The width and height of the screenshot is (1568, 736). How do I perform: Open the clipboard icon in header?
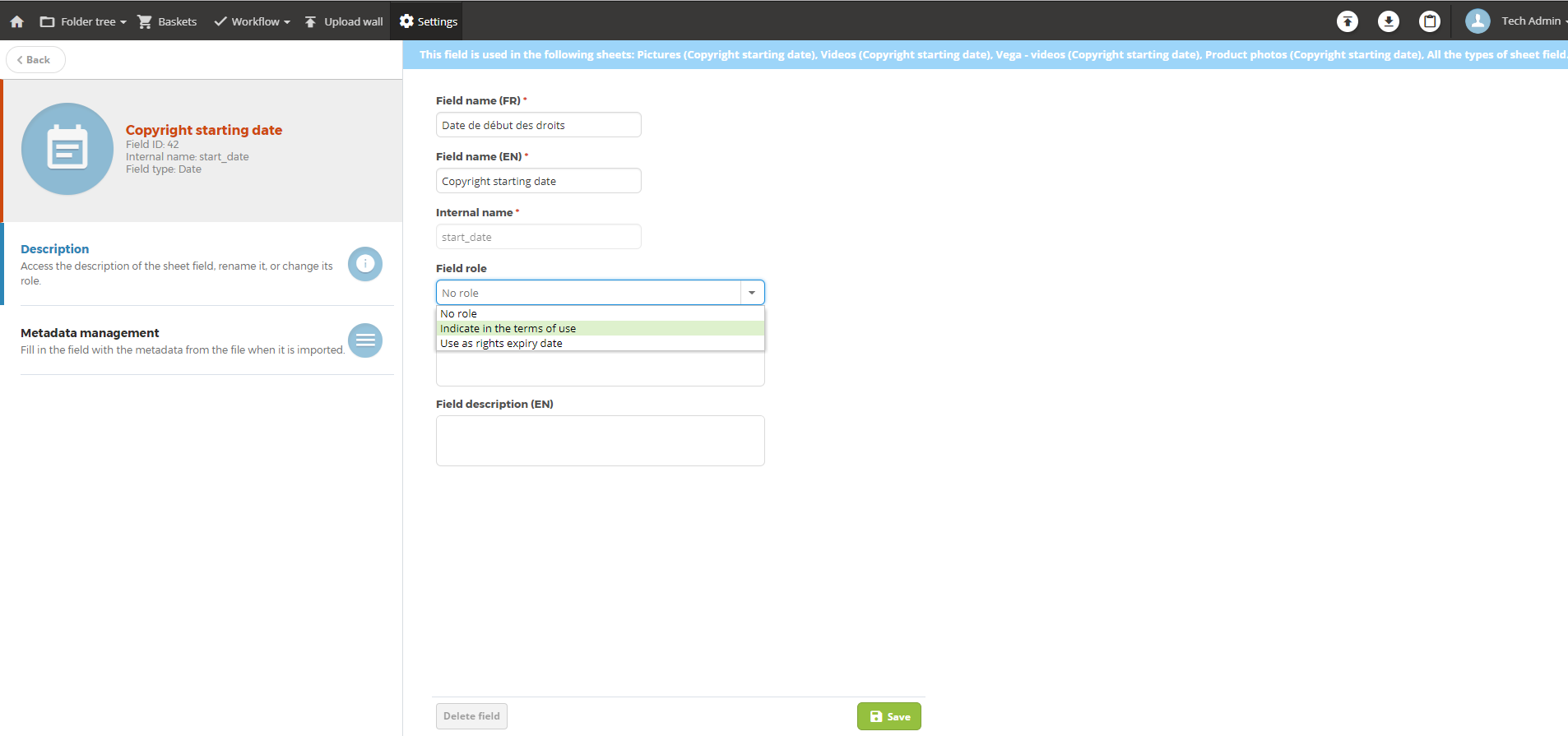[1430, 21]
